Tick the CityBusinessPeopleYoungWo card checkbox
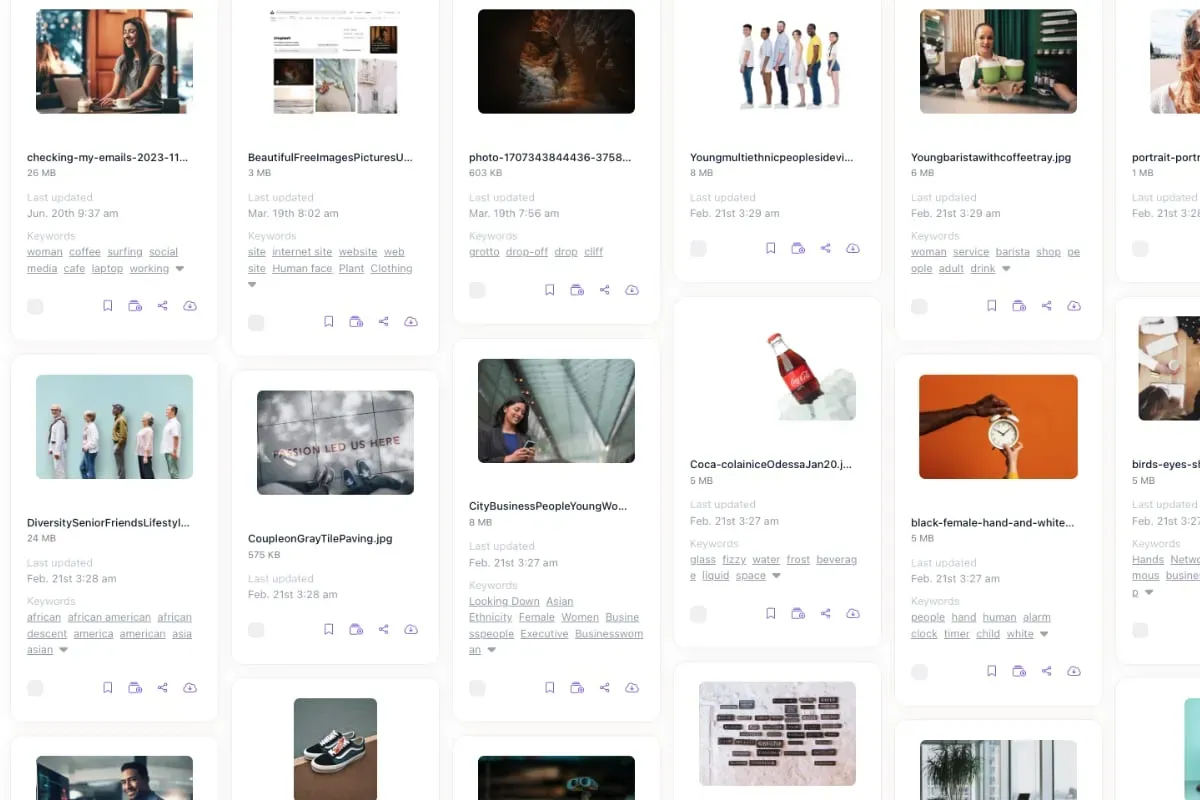This screenshot has width=1200, height=800. pyautogui.click(x=477, y=688)
